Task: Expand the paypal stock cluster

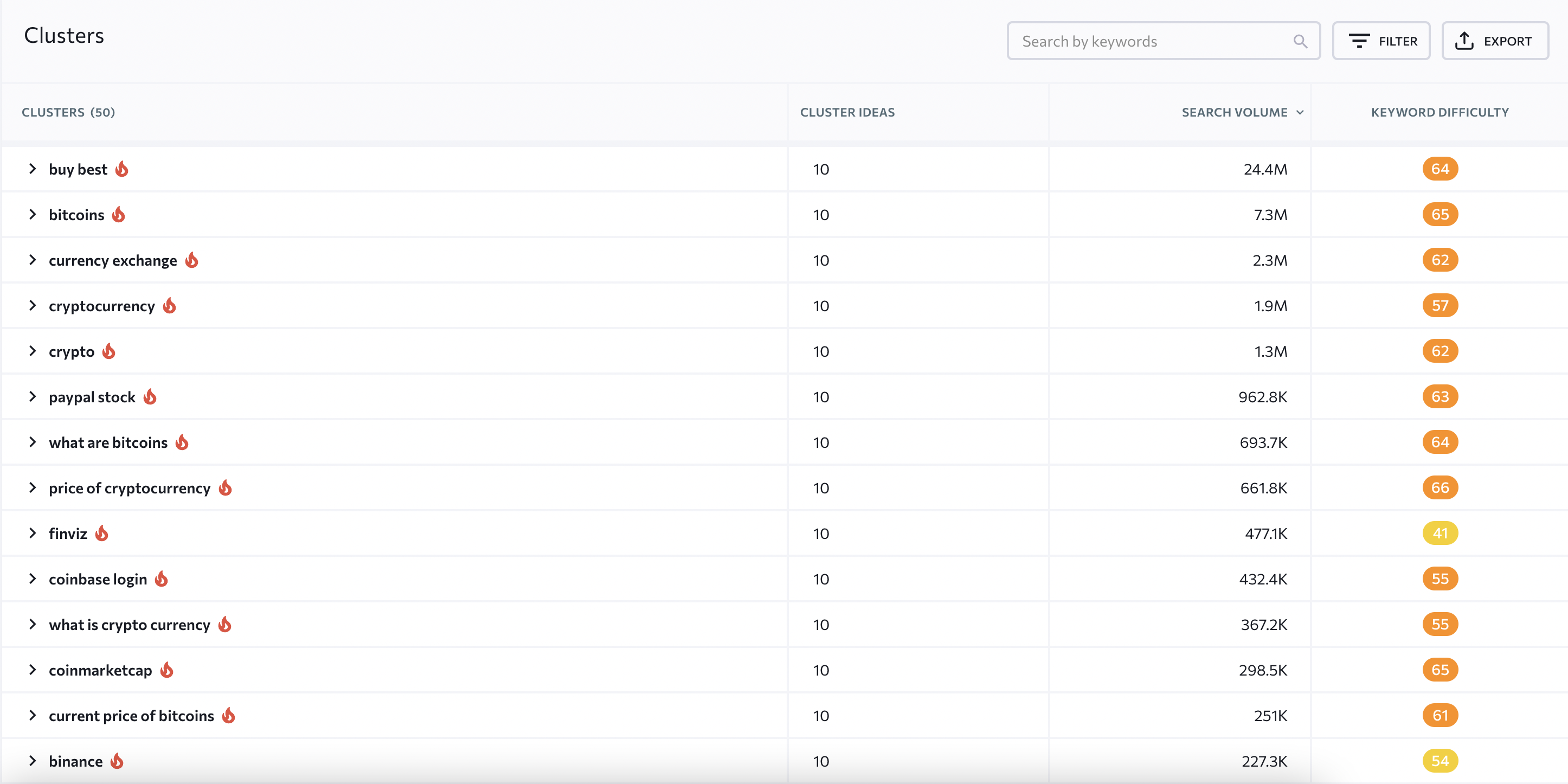Action: coord(33,397)
